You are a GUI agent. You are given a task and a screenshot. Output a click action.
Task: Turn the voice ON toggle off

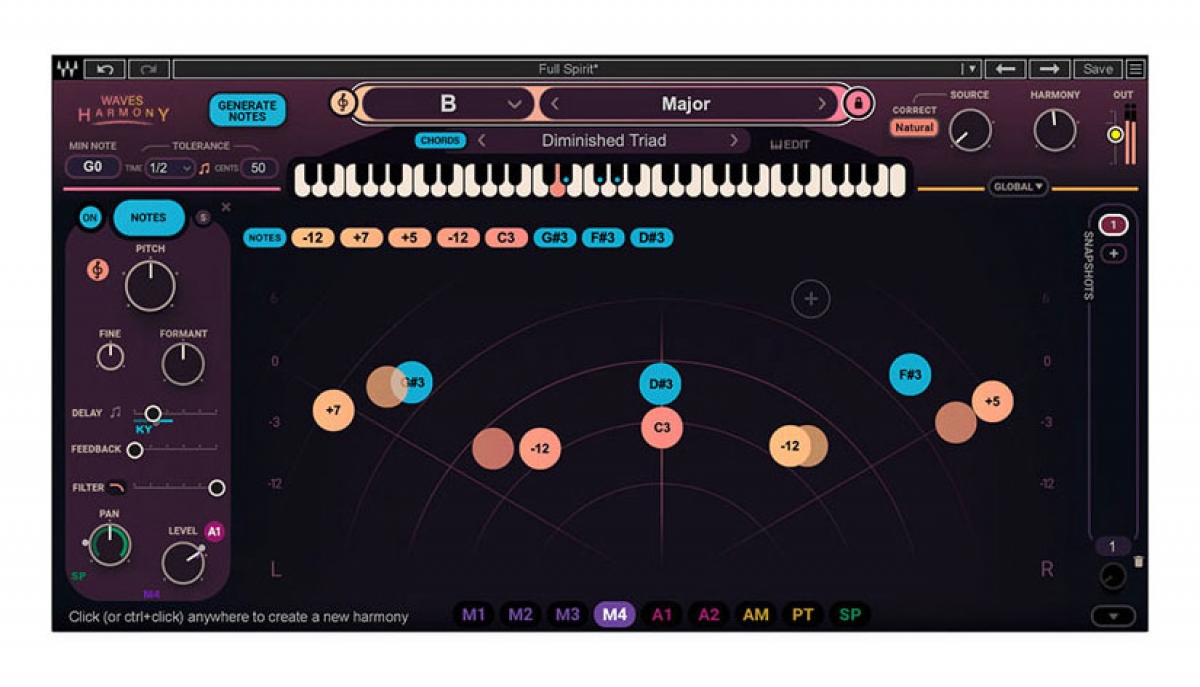coord(90,218)
